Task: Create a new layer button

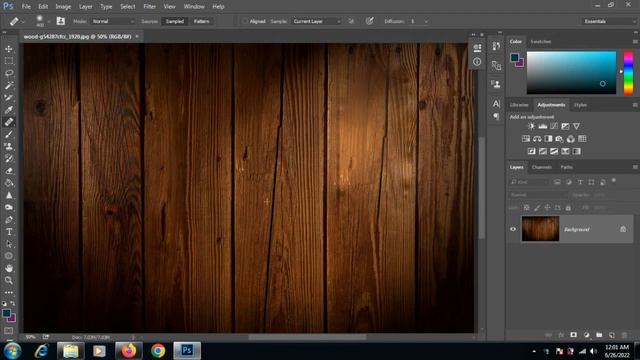Action: tap(611, 335)
